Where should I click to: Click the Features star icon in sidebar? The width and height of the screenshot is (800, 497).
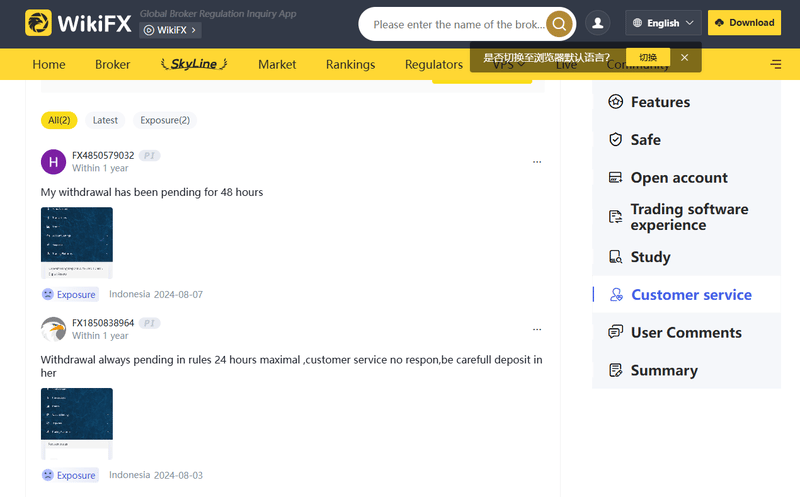pos(616,102)
